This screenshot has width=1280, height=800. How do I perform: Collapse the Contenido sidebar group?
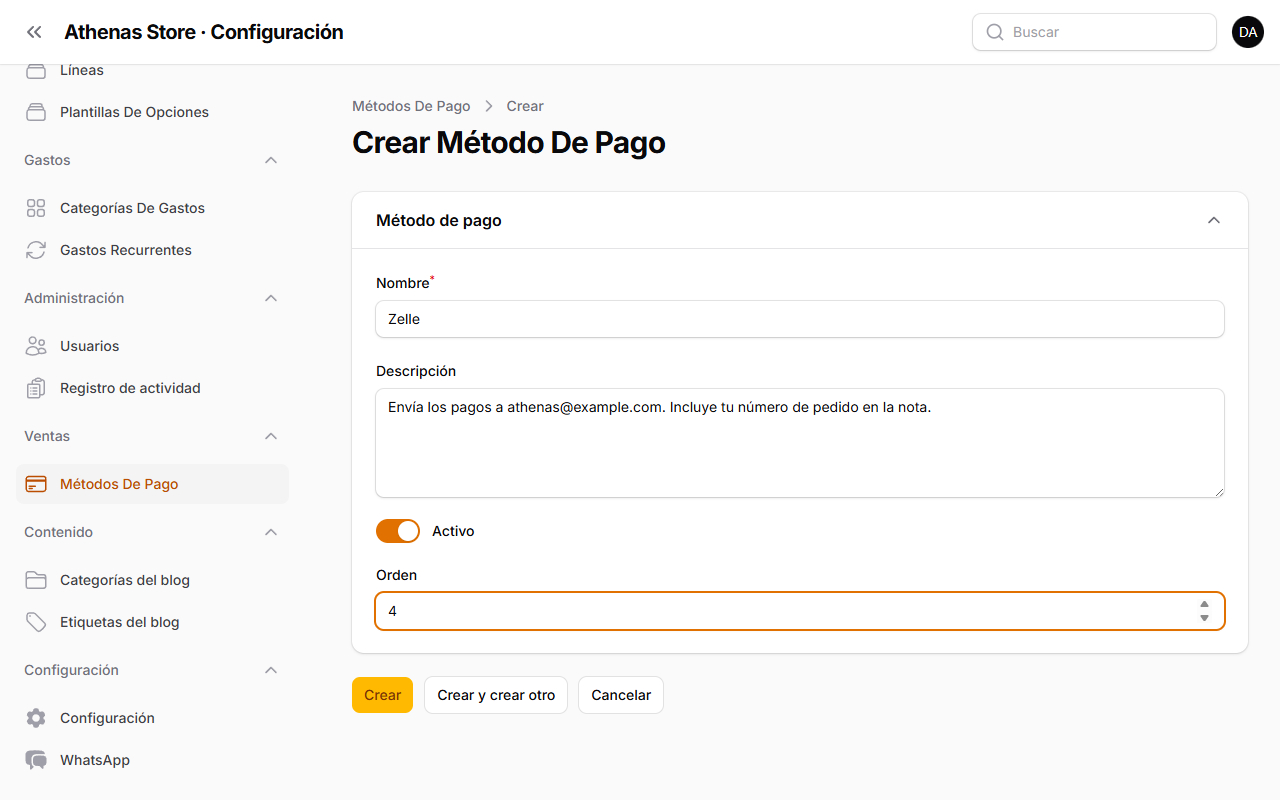tap(271, 532)
